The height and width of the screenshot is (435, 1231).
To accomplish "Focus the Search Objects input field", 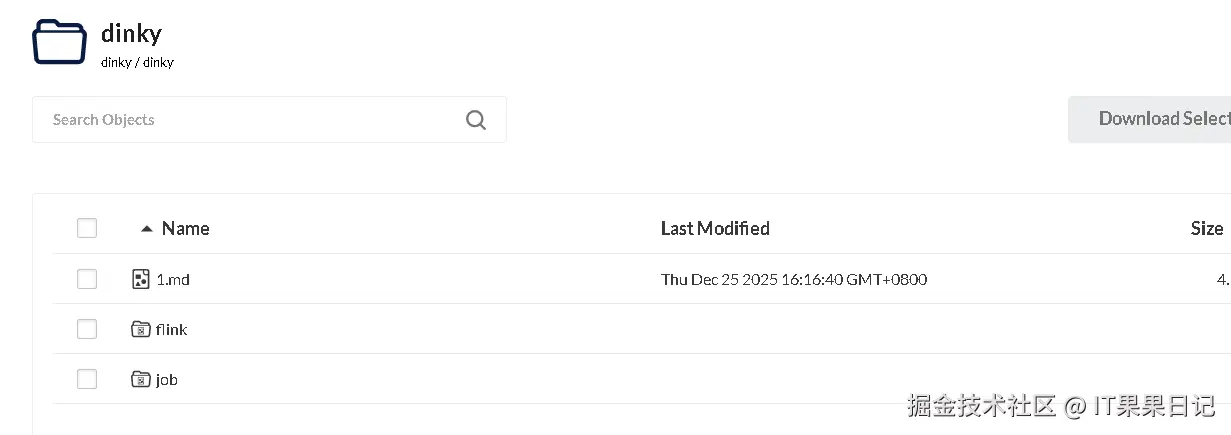I will [x=250, y=120].
